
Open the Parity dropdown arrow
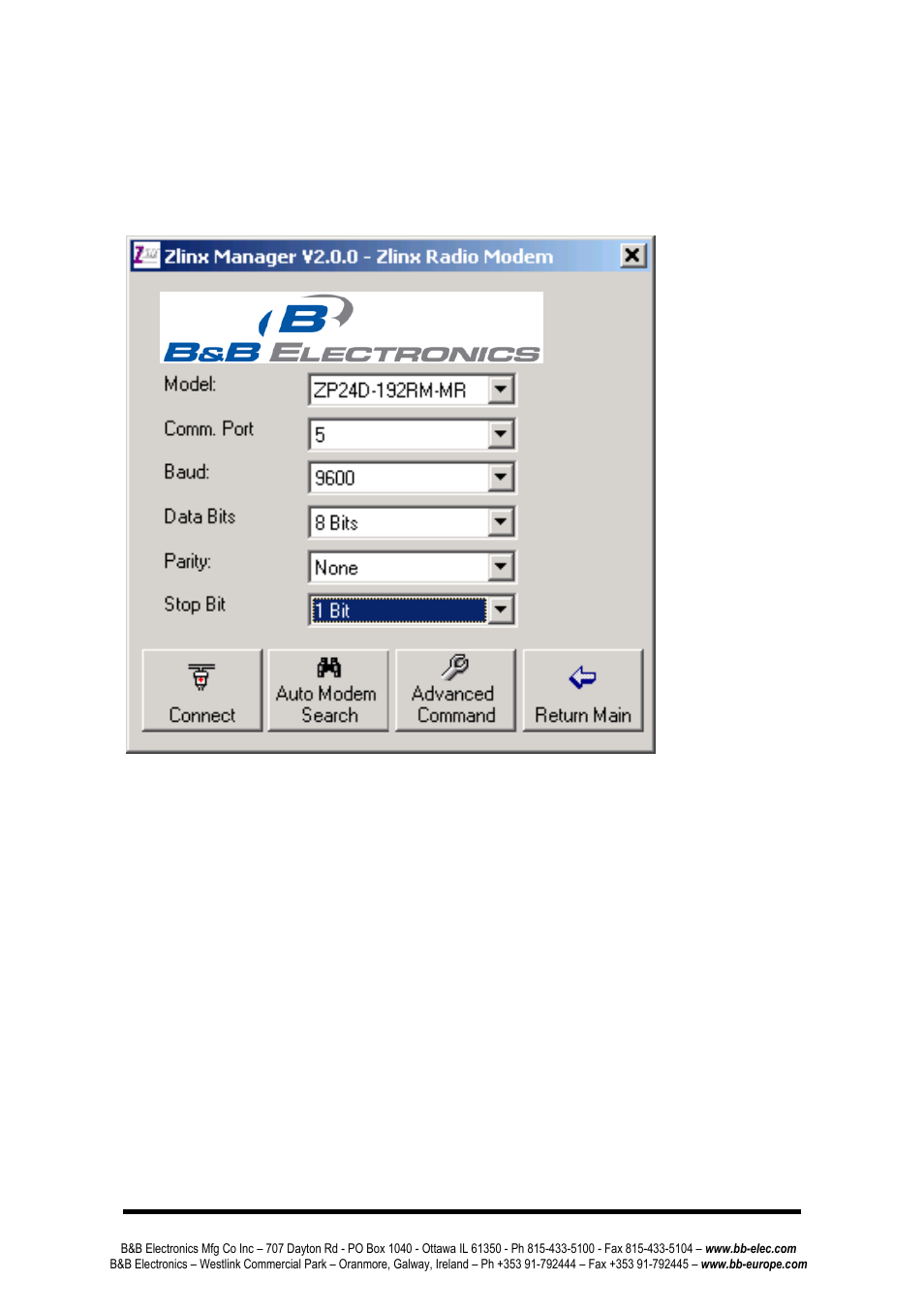(x=501, y=567)
